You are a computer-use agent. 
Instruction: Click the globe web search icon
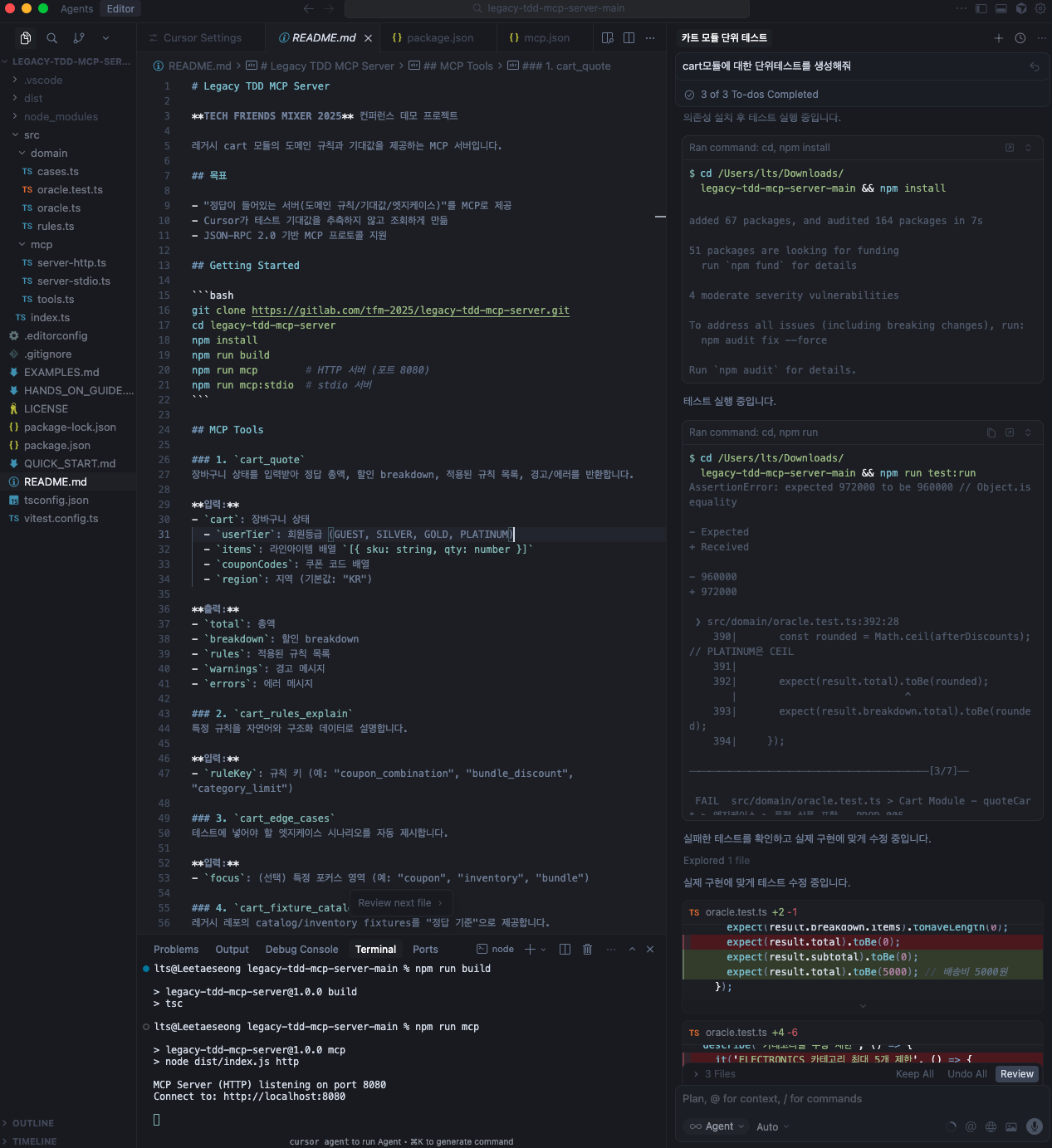coord(991,1126)
